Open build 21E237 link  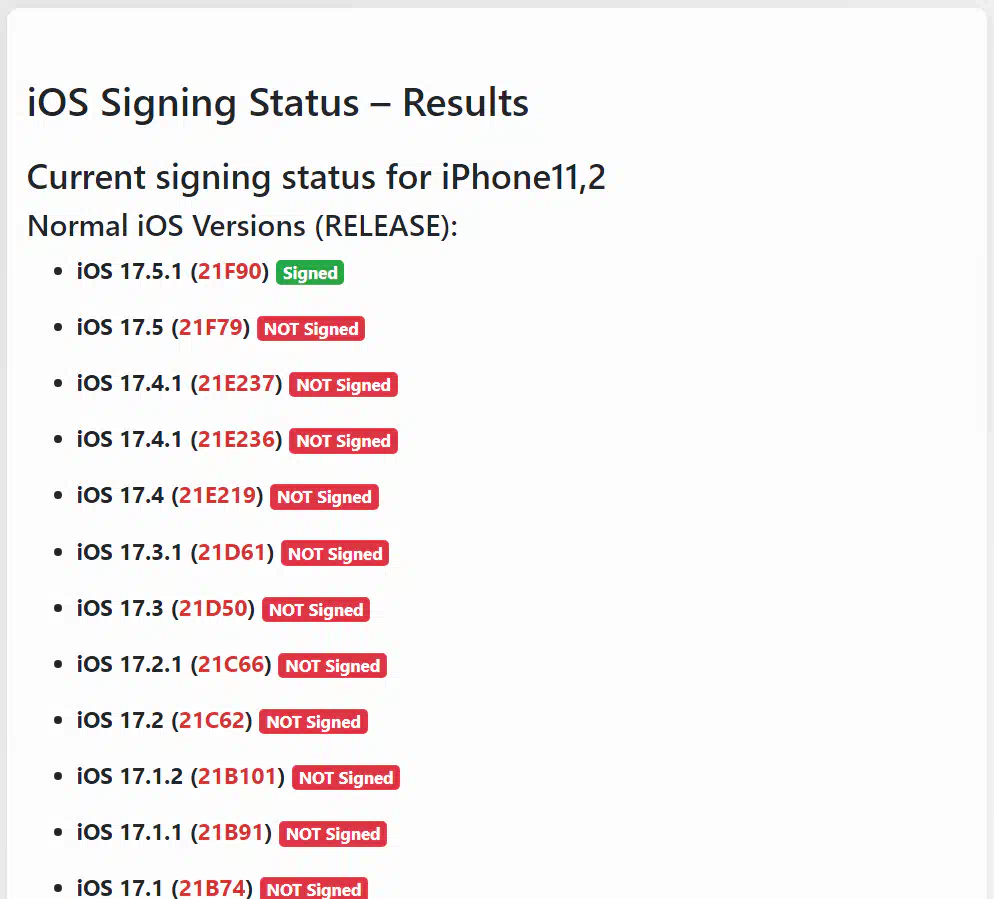pos(236,384)
